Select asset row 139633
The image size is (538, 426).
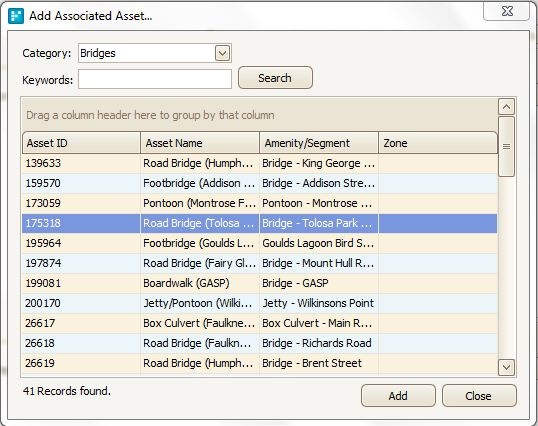pos(259,163)
